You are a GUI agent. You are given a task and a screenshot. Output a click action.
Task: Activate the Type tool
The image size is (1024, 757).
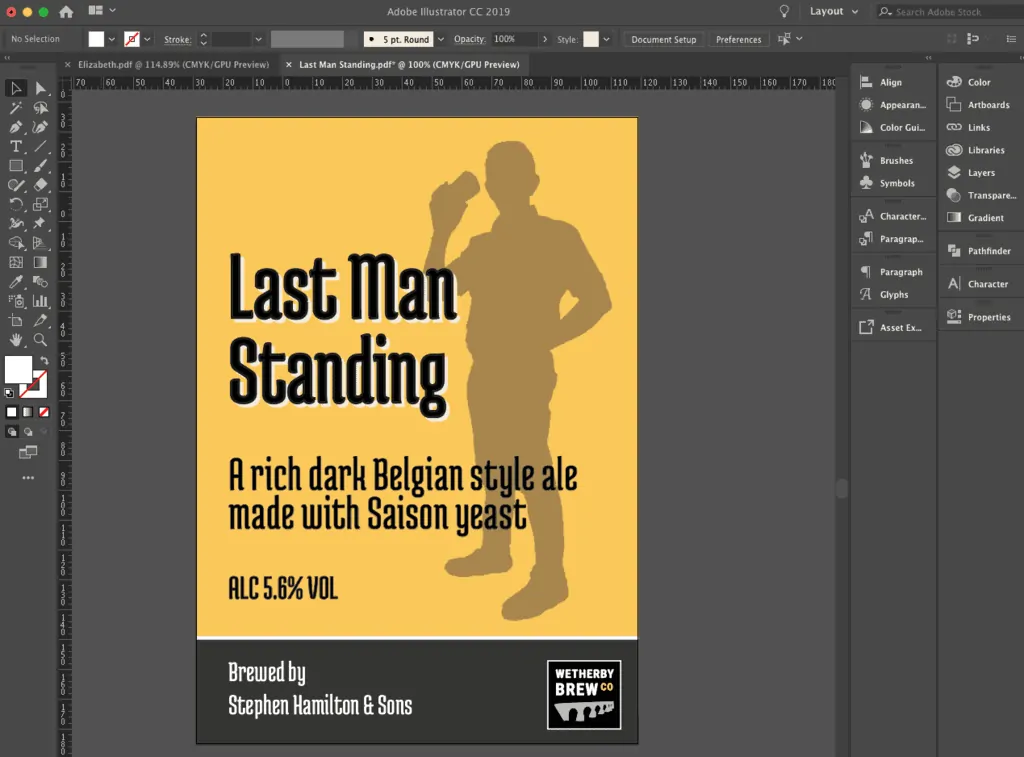(x=16, y=146)
